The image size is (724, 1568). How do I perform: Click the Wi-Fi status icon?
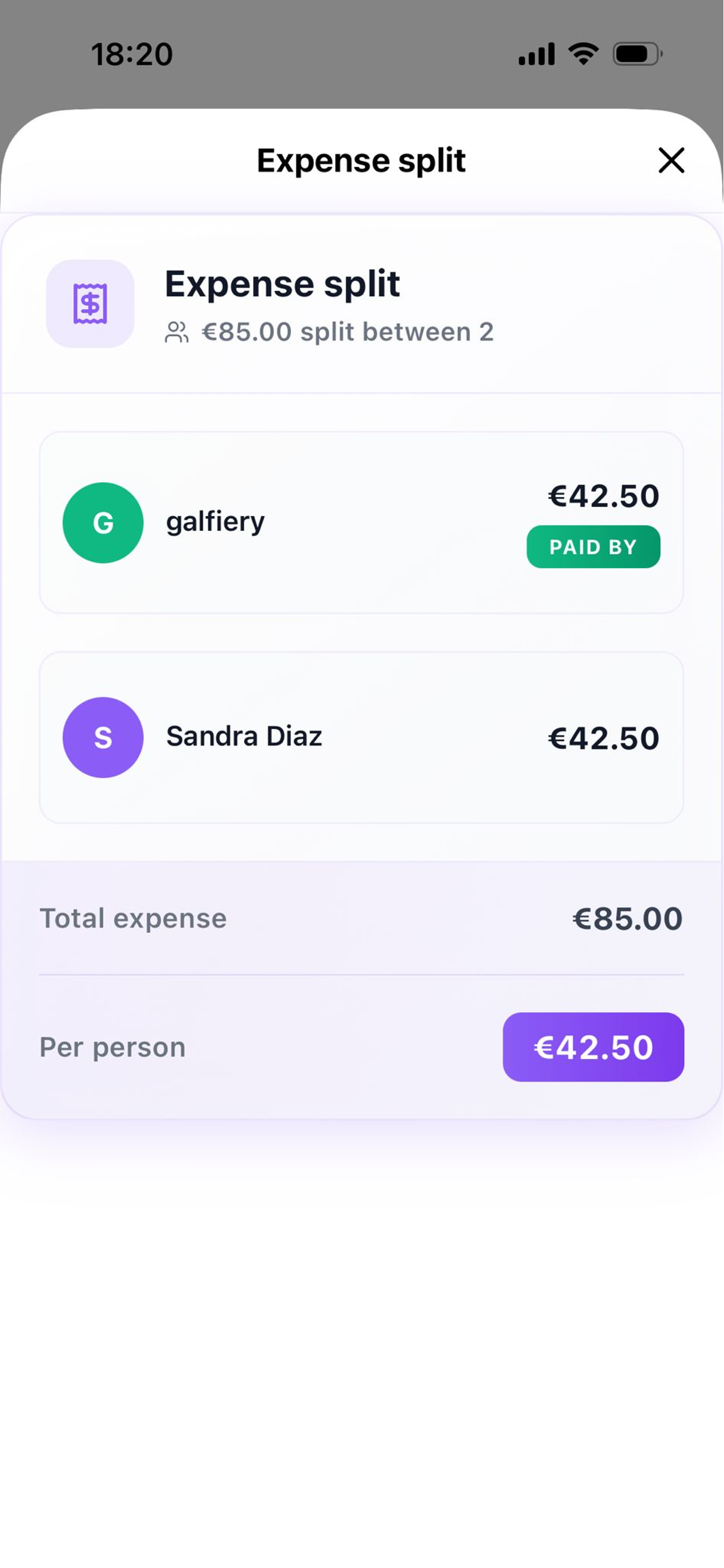tap(584, 54)
